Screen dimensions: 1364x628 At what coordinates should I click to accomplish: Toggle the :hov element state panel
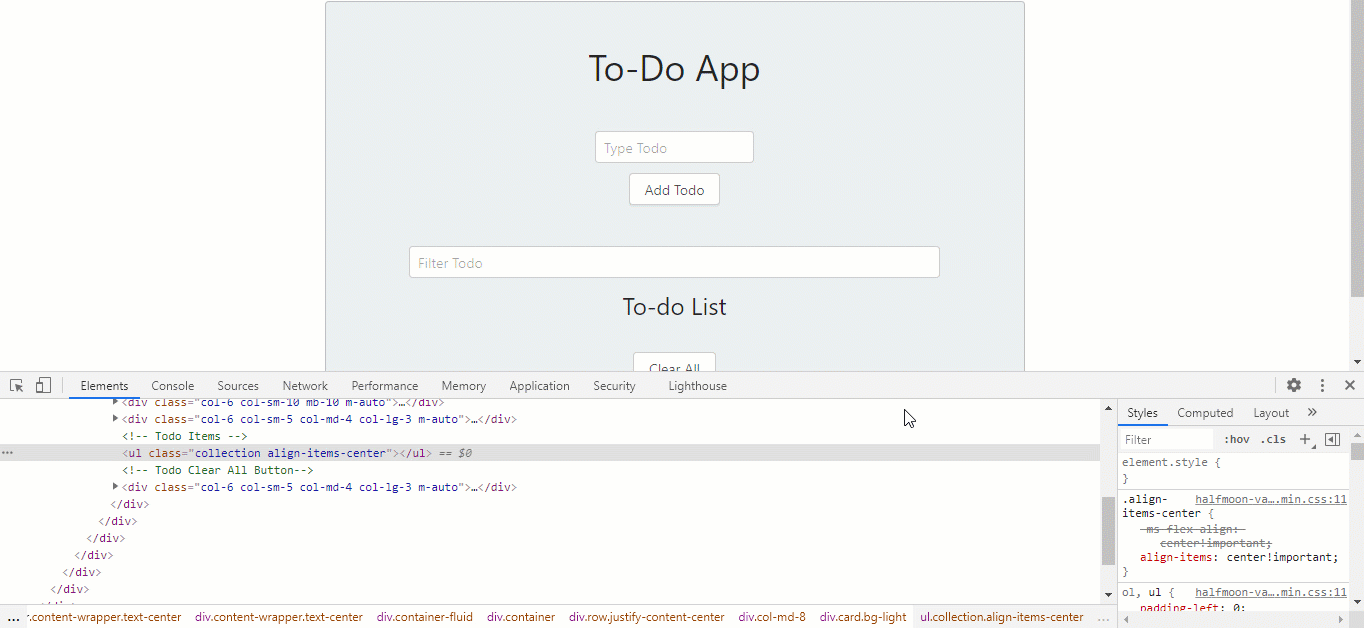(1236, 440)
